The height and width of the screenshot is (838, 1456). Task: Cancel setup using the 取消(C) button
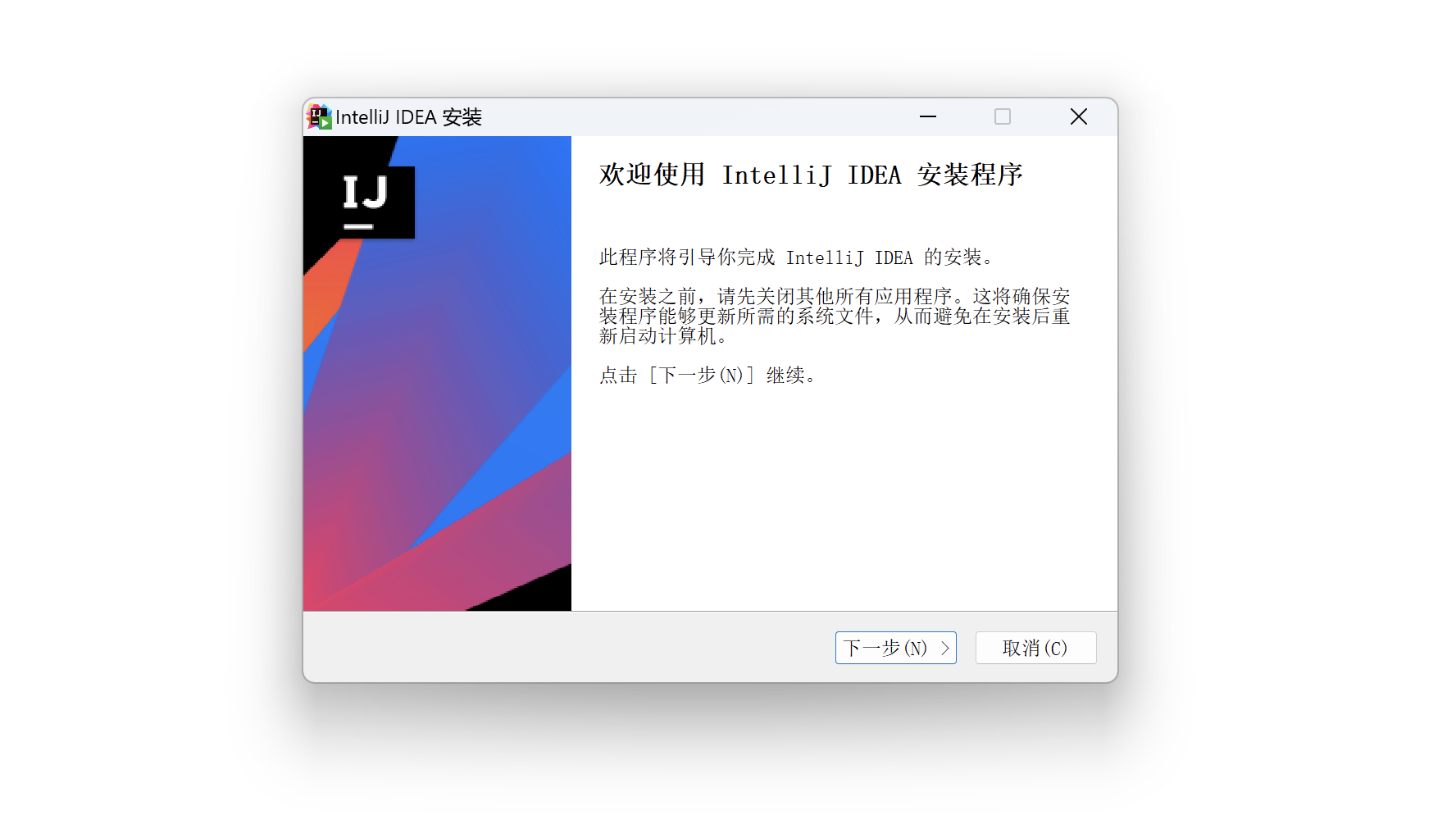click(1035, 648)
